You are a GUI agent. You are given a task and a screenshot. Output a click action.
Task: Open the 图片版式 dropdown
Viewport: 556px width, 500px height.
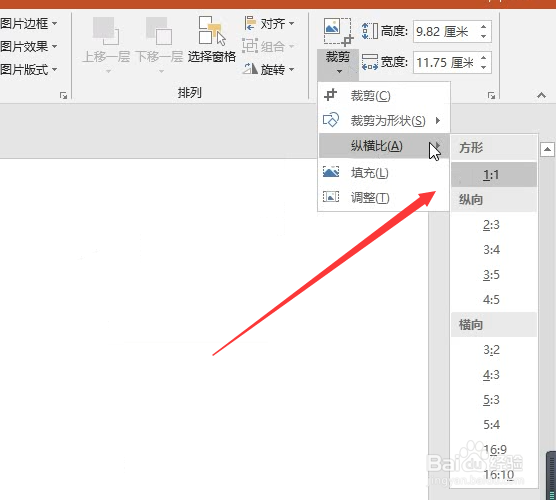28,70
